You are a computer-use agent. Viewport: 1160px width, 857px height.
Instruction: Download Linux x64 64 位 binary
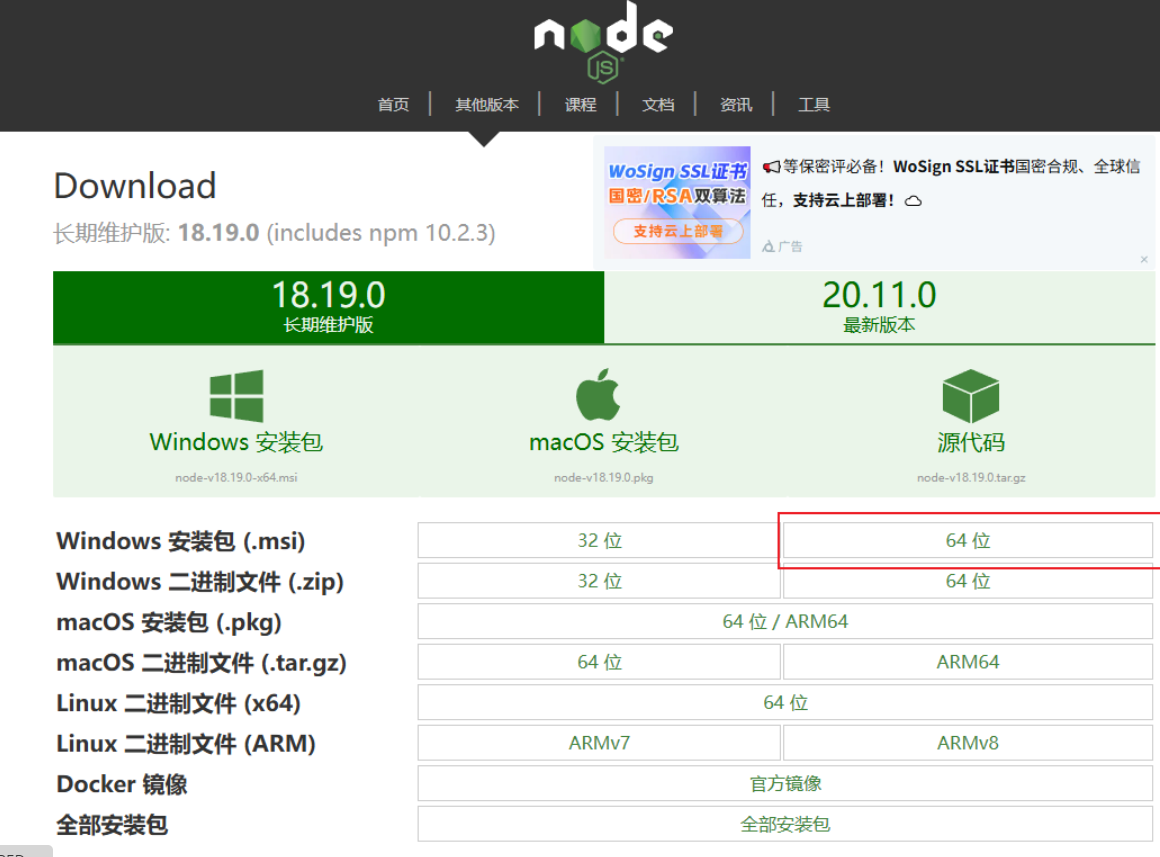click(x=785, y=702)
